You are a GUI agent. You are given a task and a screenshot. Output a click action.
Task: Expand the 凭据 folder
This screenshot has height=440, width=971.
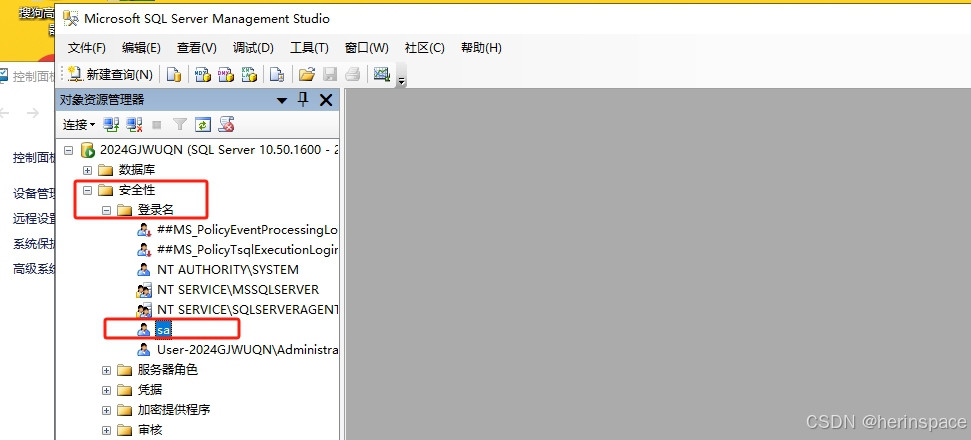click(x=107, y=390)
